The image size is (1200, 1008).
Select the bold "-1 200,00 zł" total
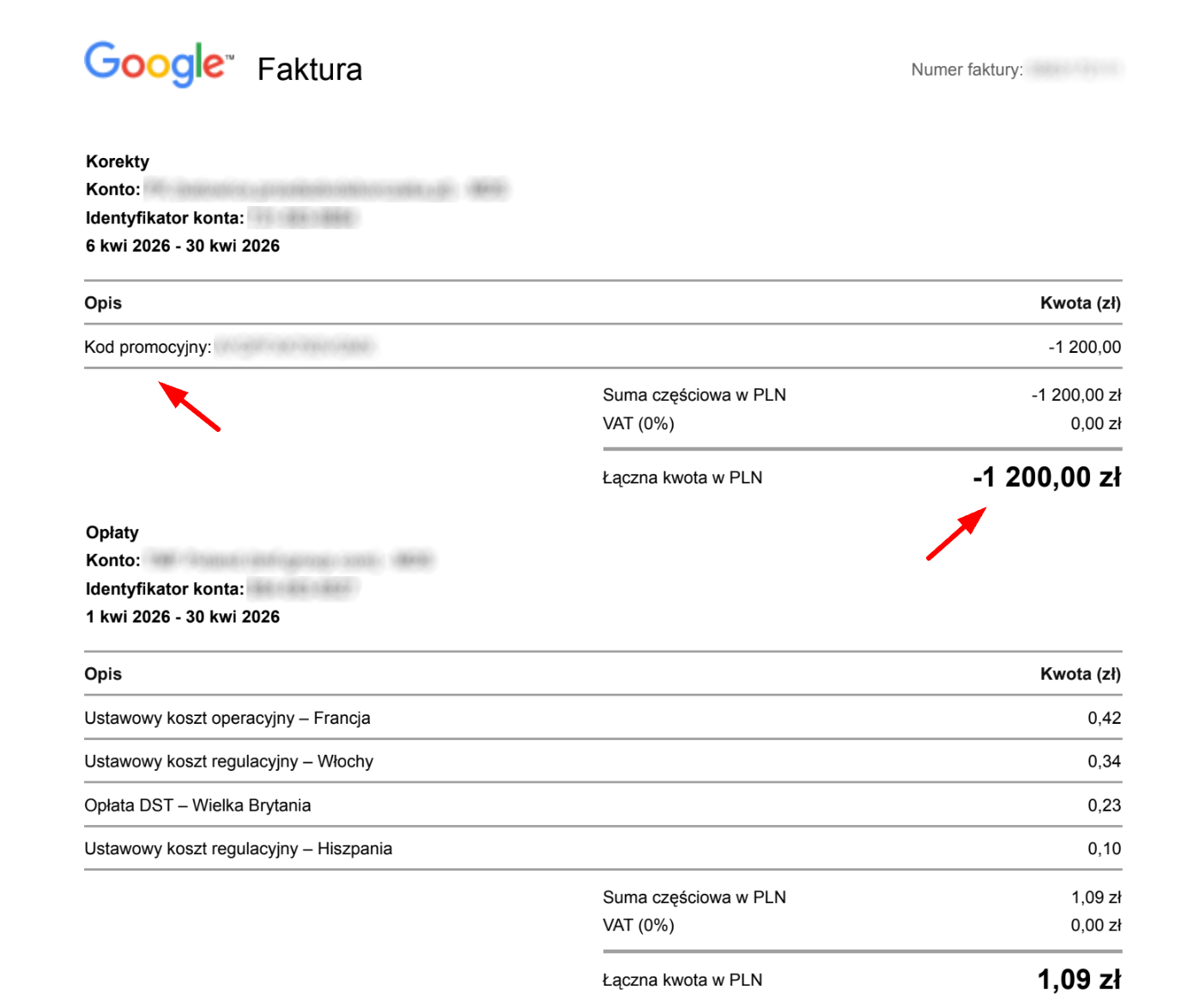(1047, 477)
